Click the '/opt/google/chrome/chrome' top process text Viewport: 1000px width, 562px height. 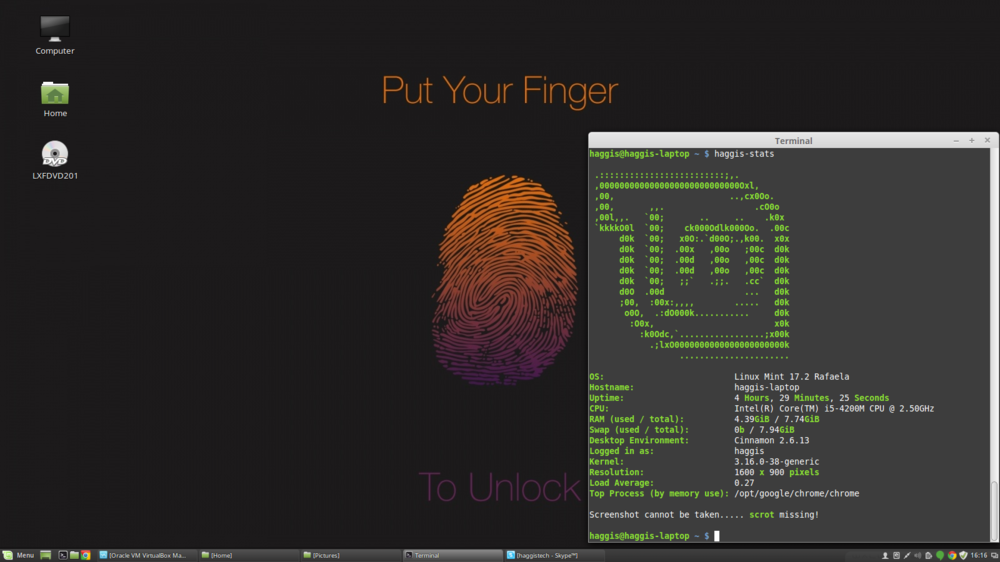tap(797, 493)
